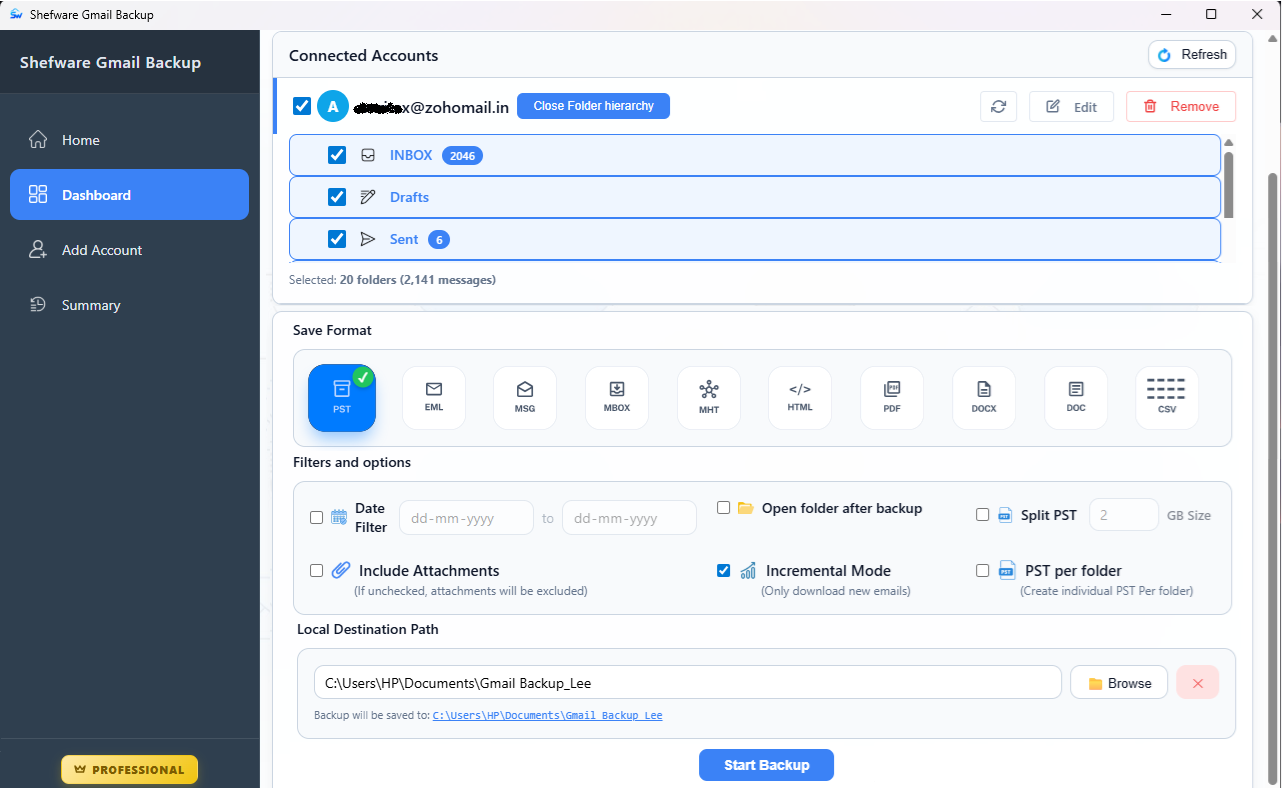Click the Sent folder count badge 6
Image resolution: width=1282 pixels, height=790 pixels.
click(439, 240)
